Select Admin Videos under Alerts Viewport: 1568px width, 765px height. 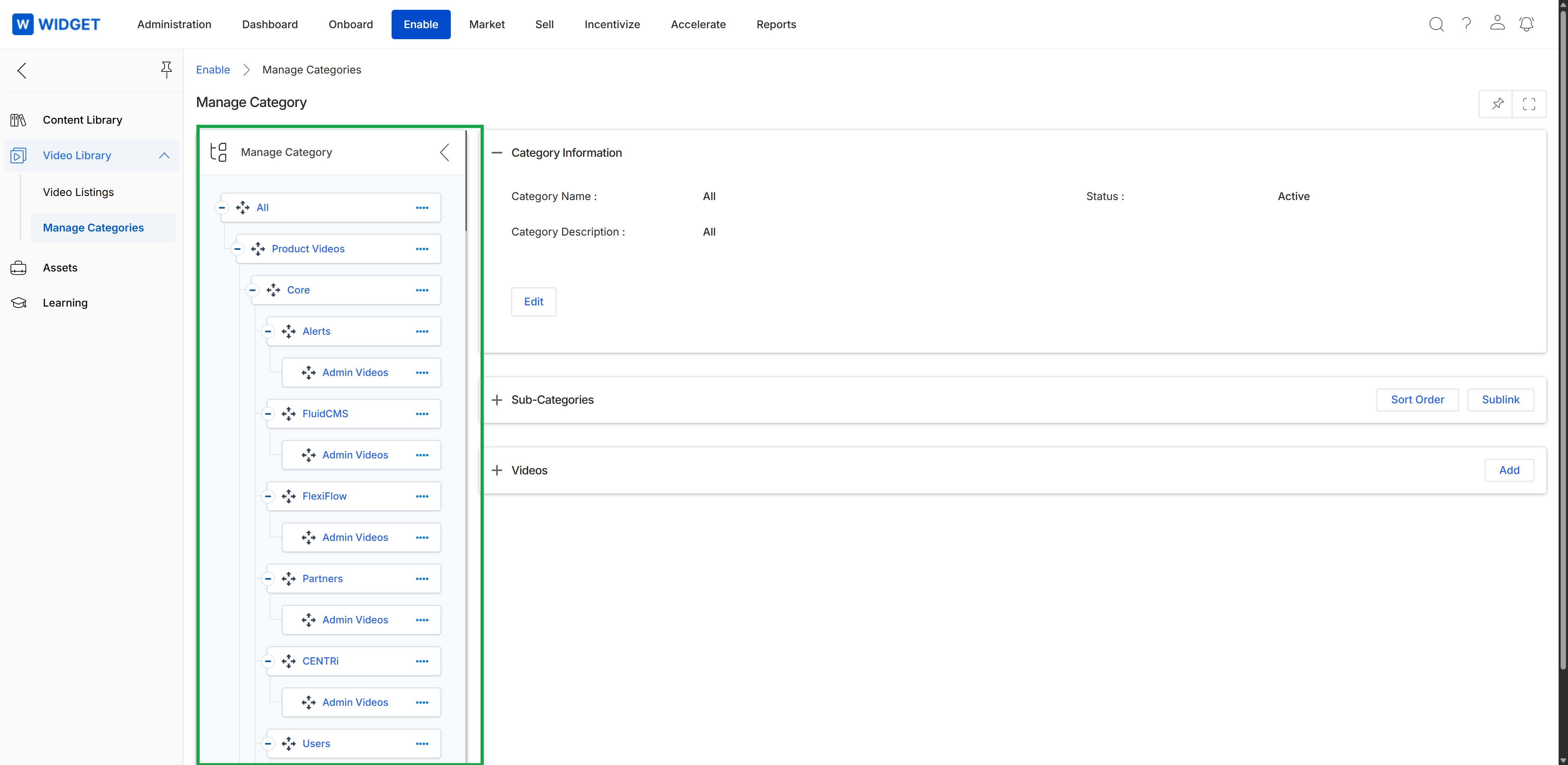click(355, 372)
